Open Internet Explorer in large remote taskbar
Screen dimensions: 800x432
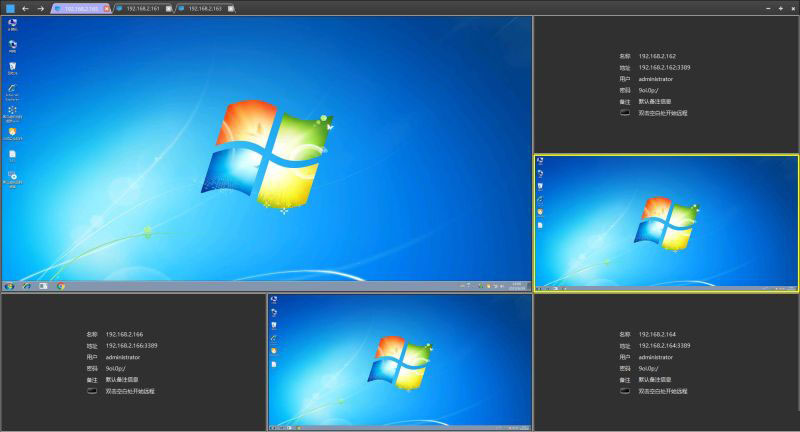pyautogui.click(x=27, y=286)
